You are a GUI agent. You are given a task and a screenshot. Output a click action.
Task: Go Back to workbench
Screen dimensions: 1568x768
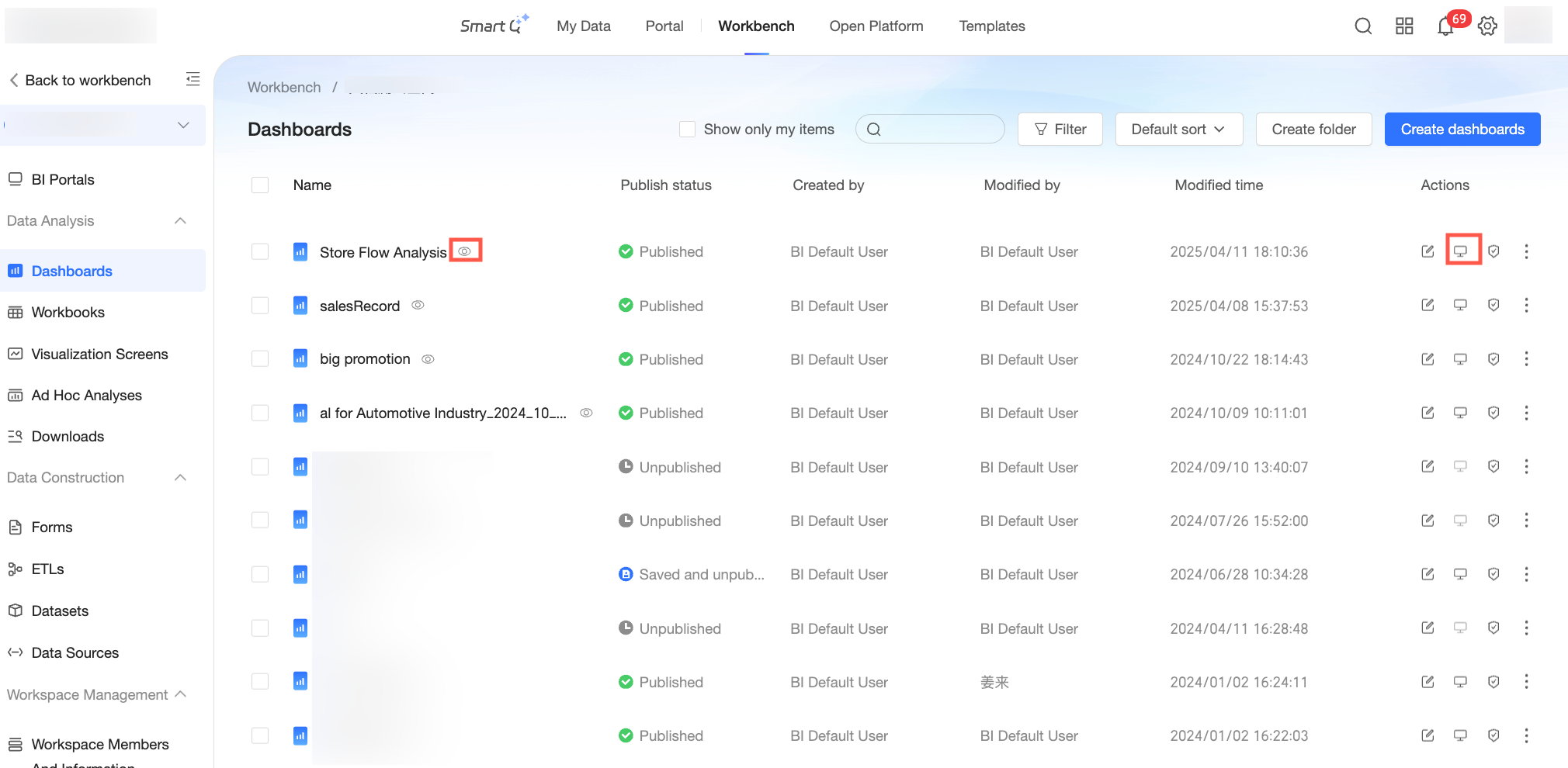coord(80,80)
